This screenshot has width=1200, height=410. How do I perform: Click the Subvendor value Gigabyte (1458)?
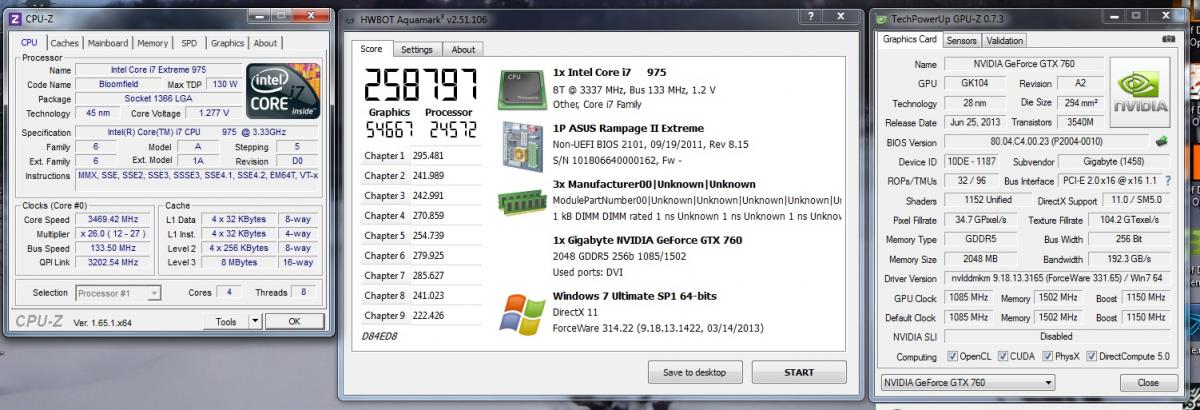(1114, 162)
